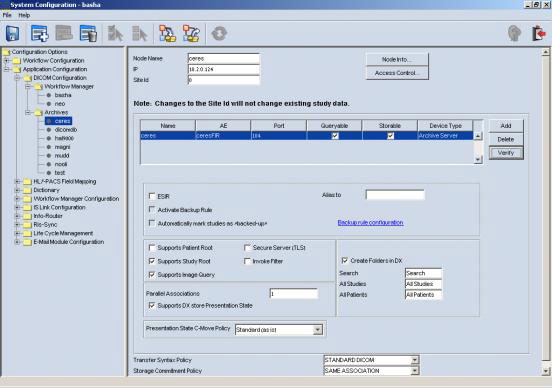Click the greyed help icon near exit
This screenshot has height=388, width=552.
point(514,33)
